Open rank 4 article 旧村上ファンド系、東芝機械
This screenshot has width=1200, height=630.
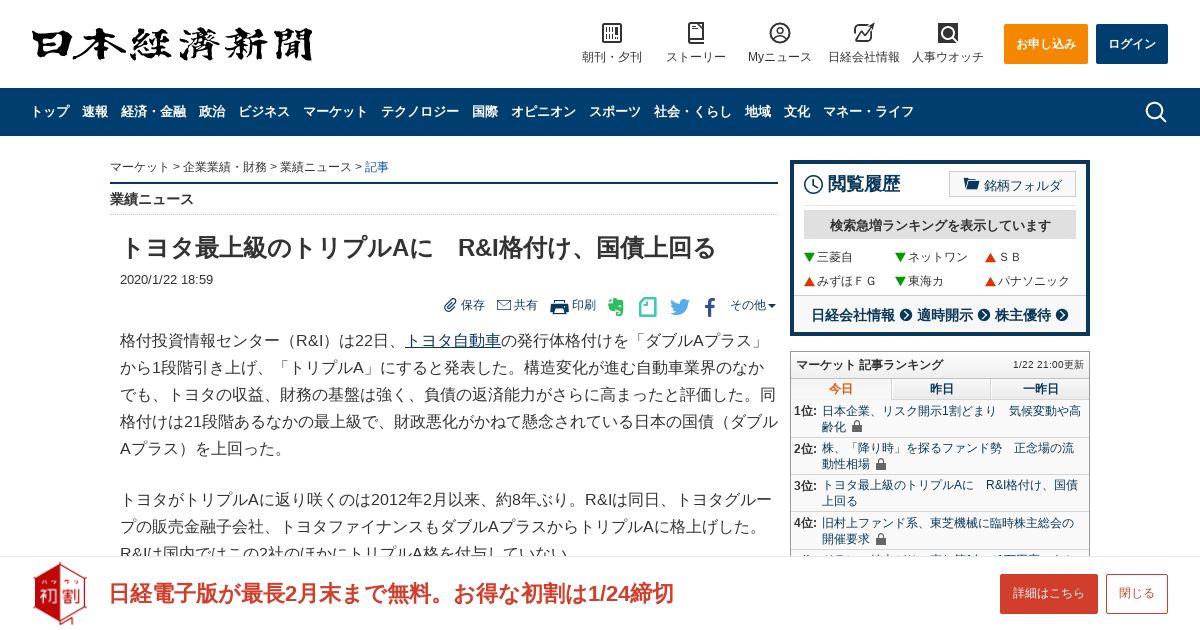click(x=948, y=531)
